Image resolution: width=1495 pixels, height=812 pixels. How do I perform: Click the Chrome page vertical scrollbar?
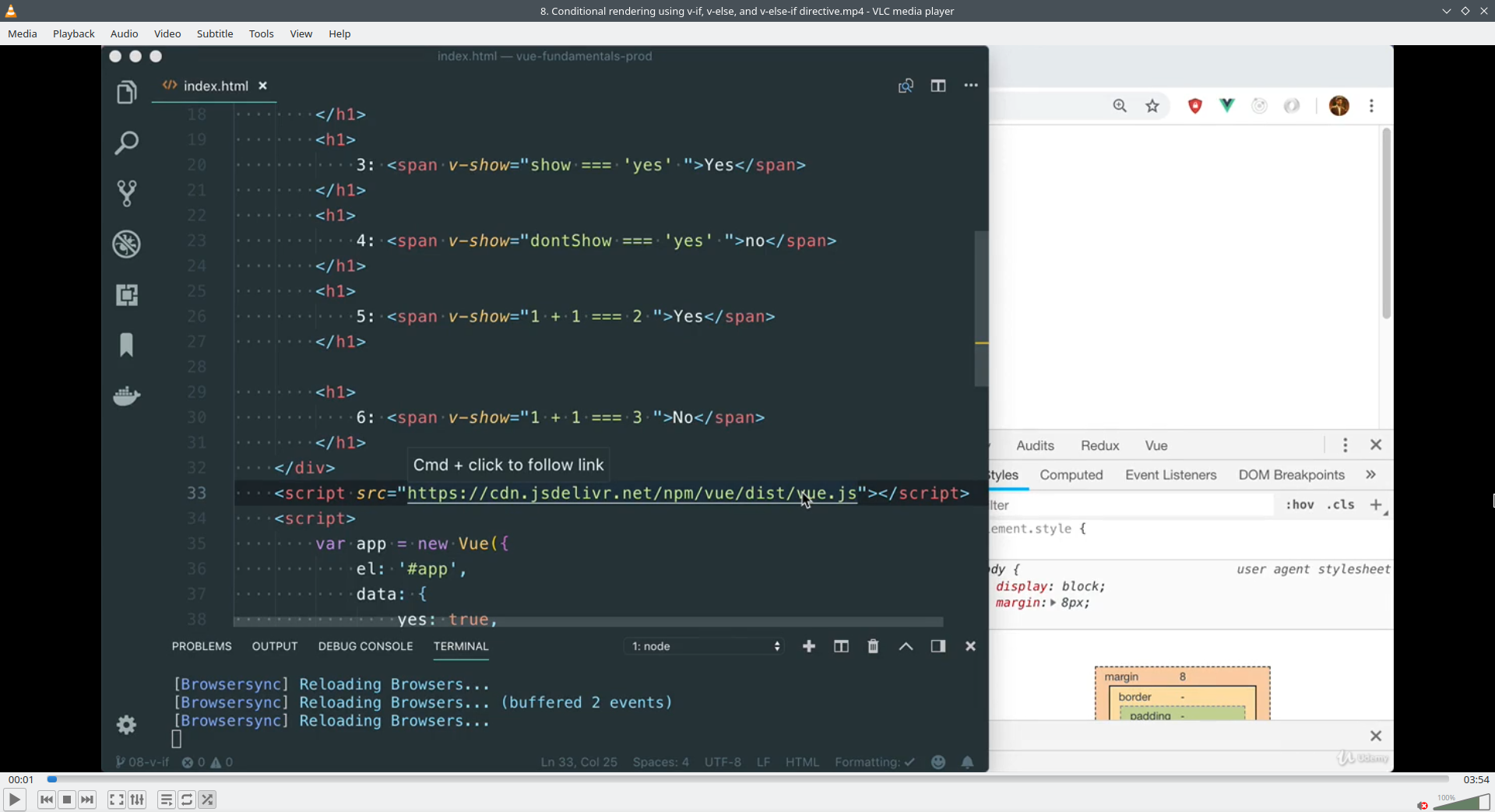[x=1386, y=223]
